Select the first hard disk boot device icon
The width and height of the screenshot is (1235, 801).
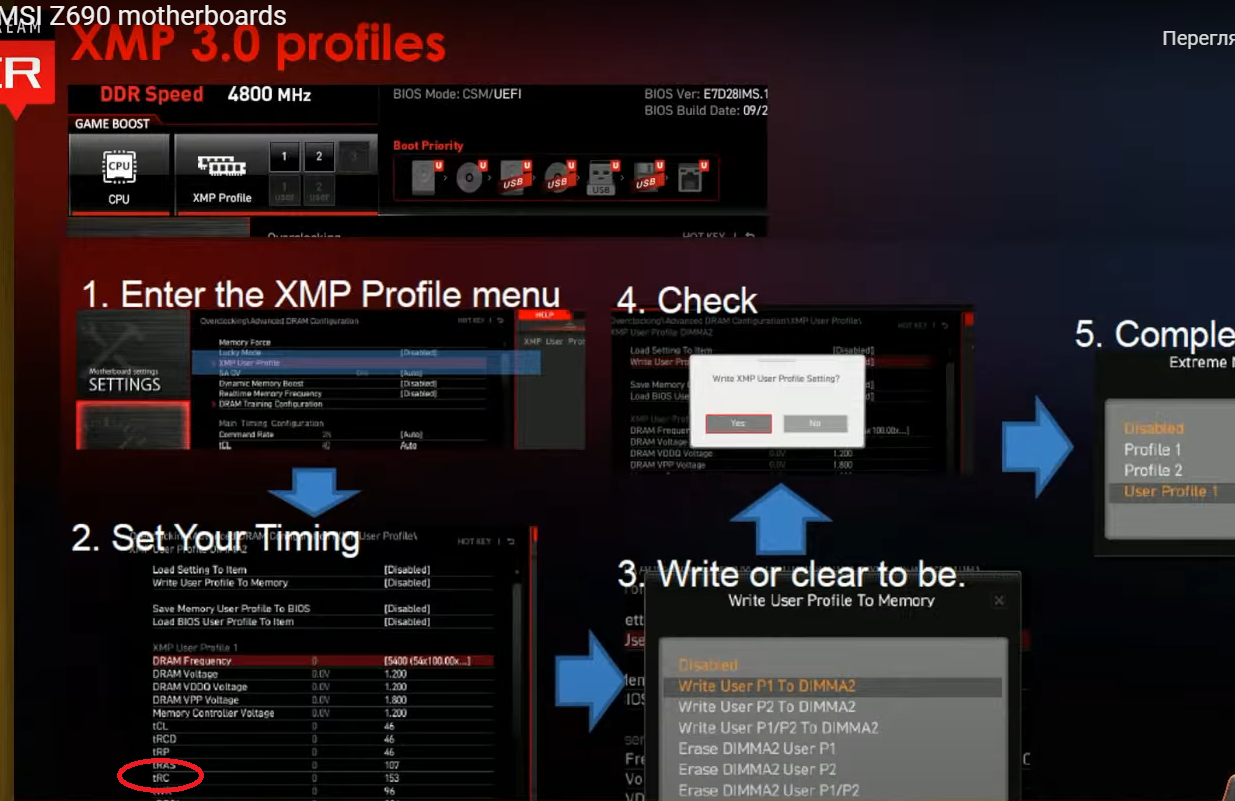(x=425, y=178)
